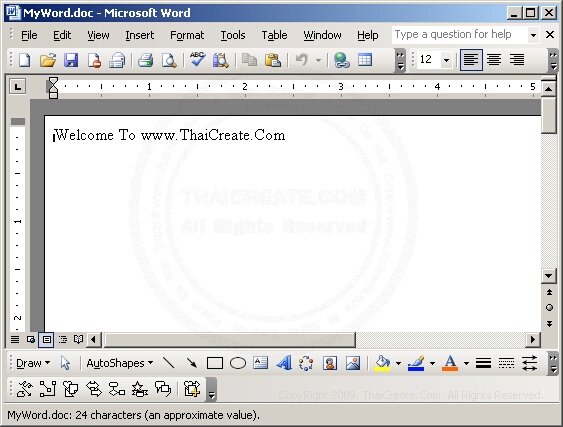
Task: Open the Table menu
Action: point(274,35)
